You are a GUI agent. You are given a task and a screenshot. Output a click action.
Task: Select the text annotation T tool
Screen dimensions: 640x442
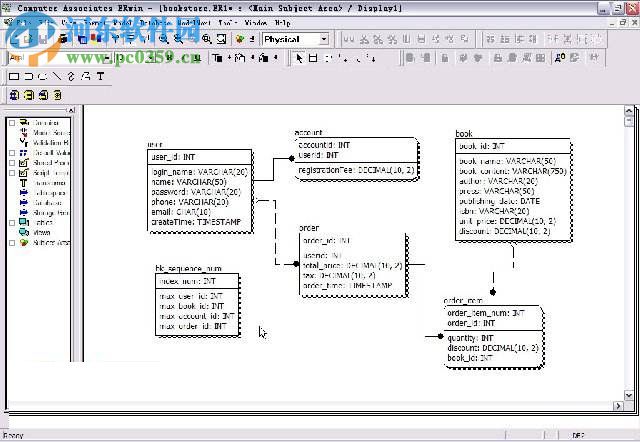click(x=100, y=76)
